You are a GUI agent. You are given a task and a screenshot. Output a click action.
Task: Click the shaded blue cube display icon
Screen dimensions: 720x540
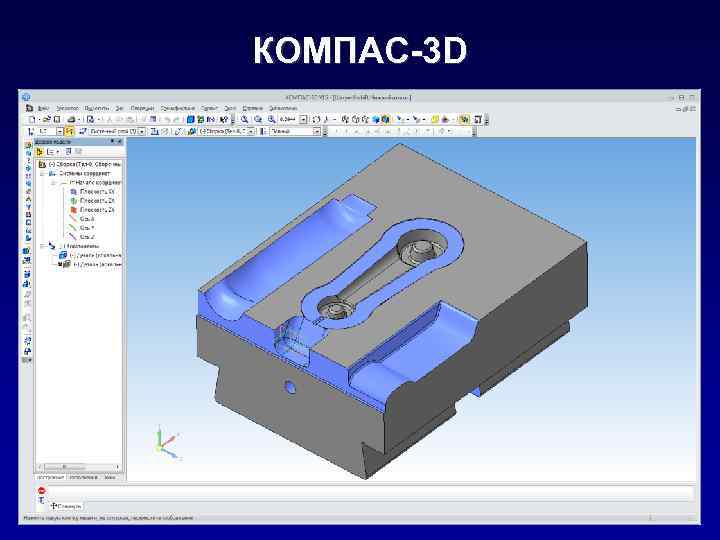(377, 119)
